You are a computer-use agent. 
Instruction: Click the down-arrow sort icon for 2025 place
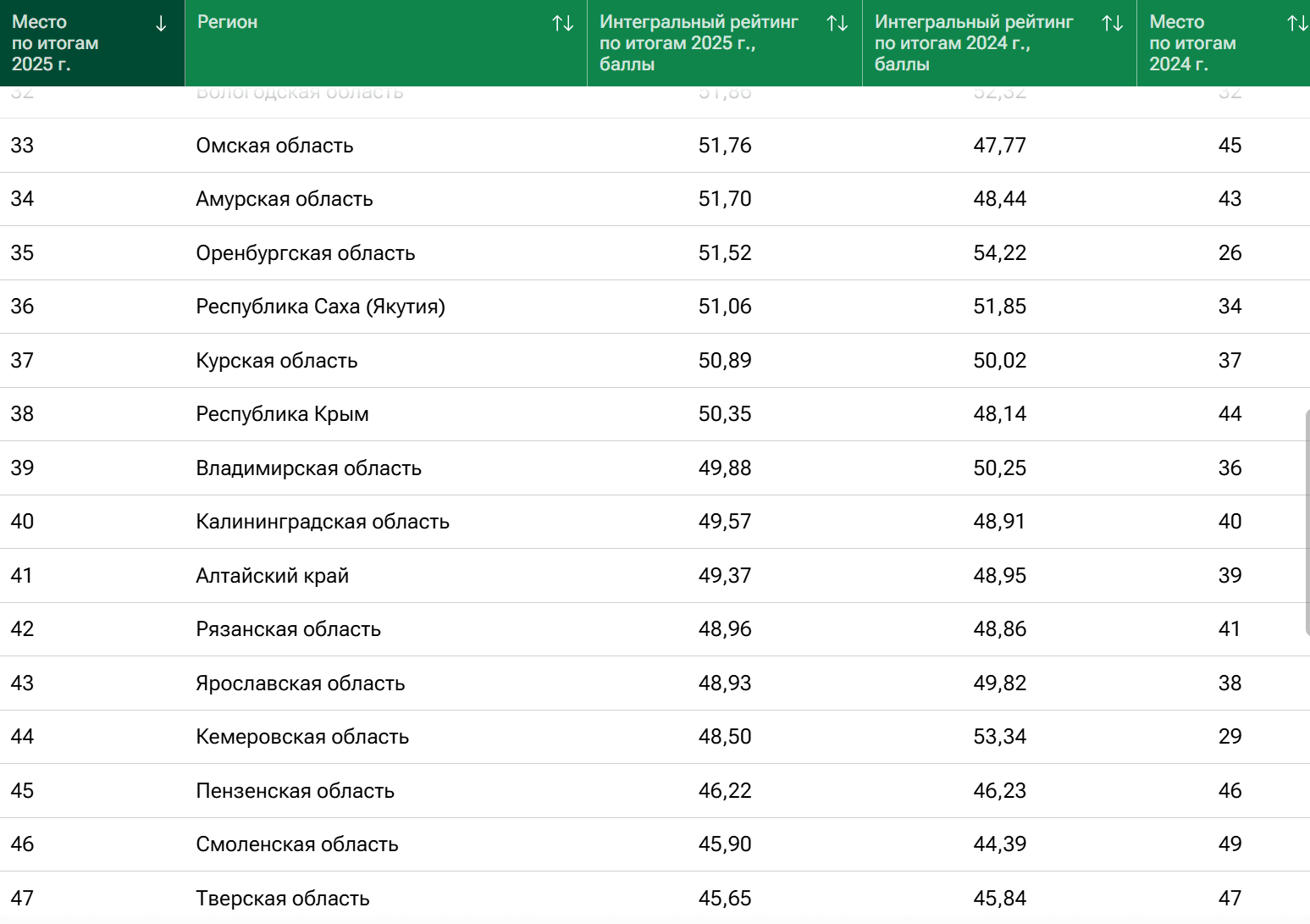161,24
